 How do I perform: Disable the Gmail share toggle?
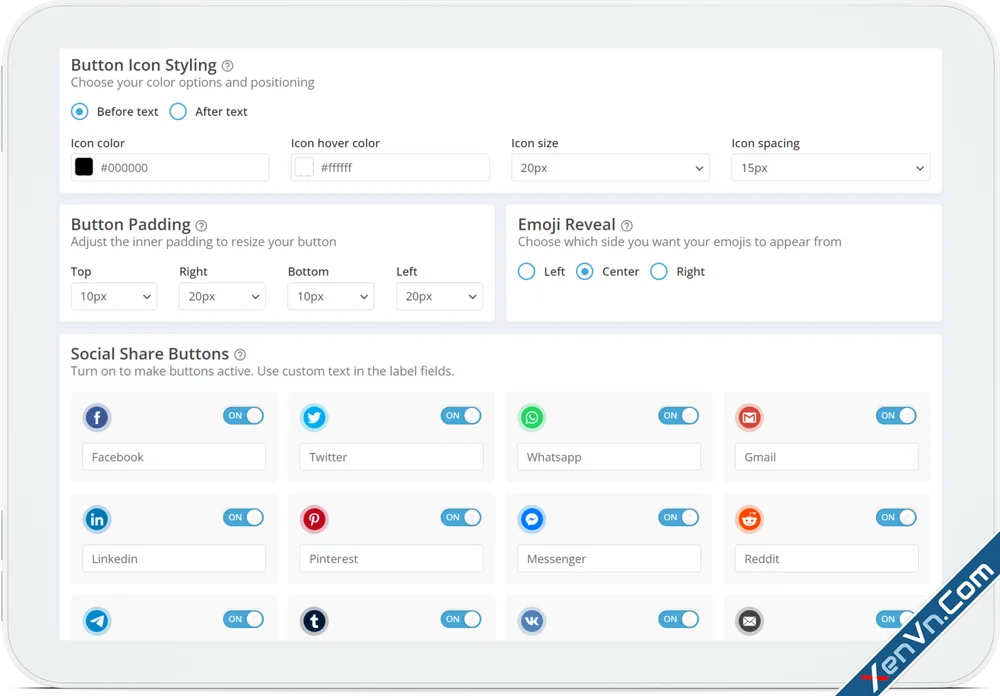tap(896, 416)
